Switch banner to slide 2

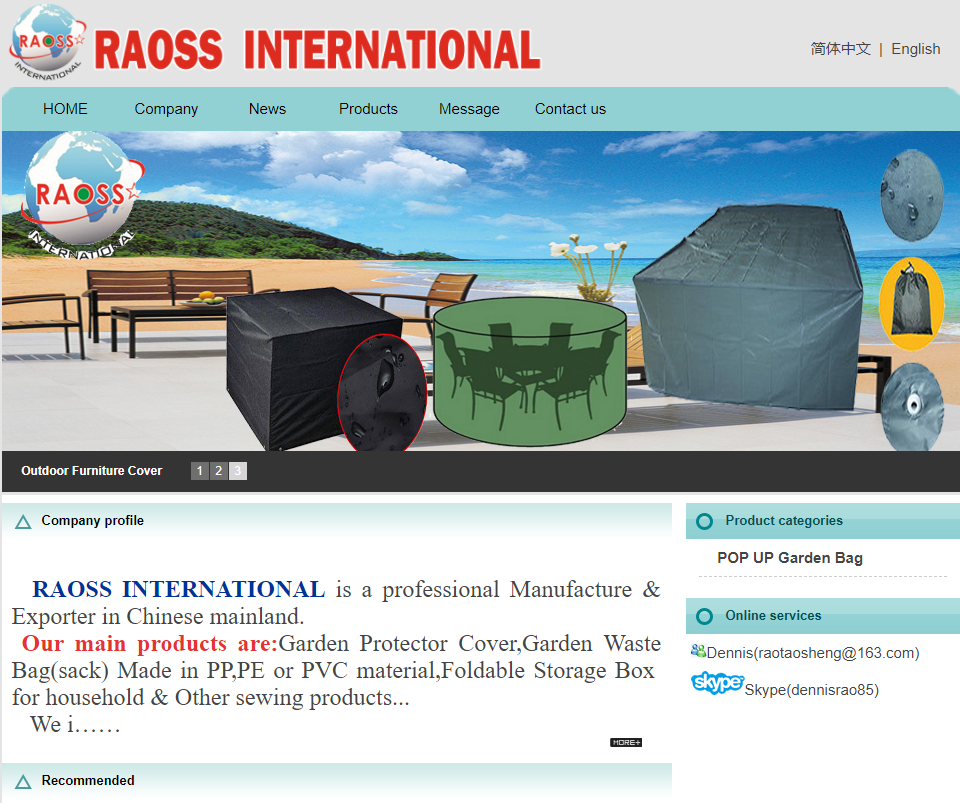click(218, 470)
